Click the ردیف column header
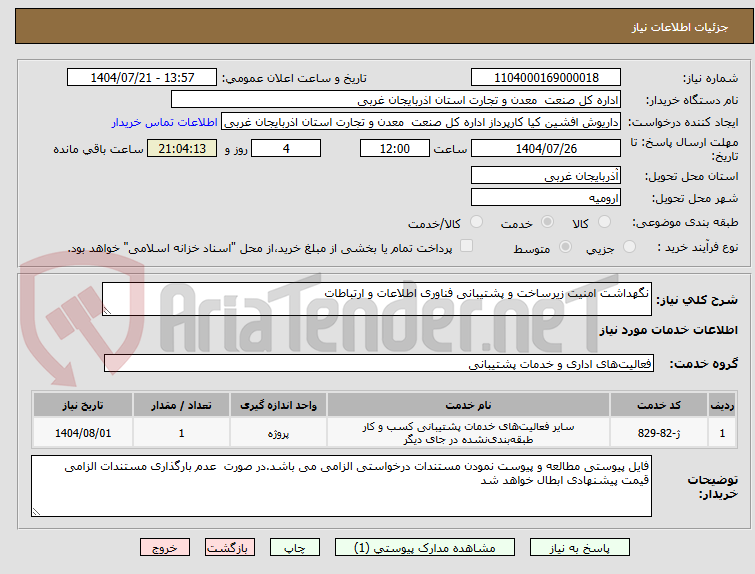Image resolution: width=755 pixels, height=574 pixels. [x=722, y=405]
